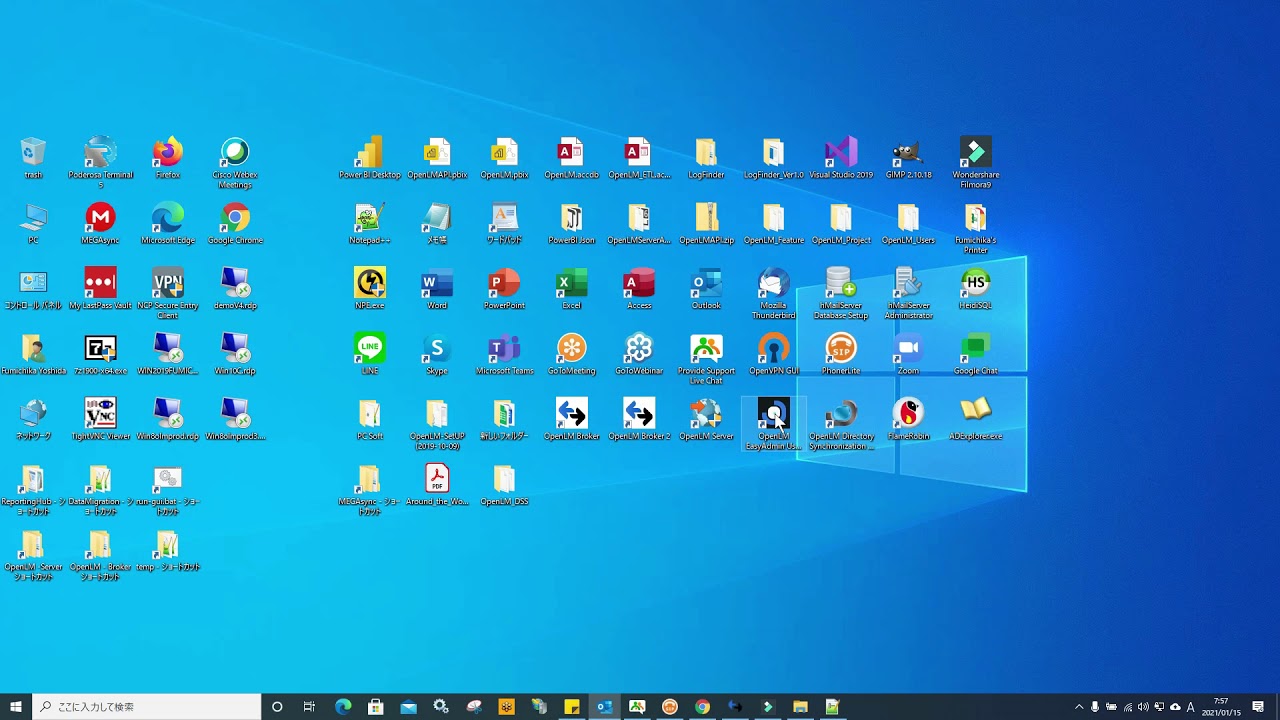Select the Zoom desktop shortcut

point(908,354)
